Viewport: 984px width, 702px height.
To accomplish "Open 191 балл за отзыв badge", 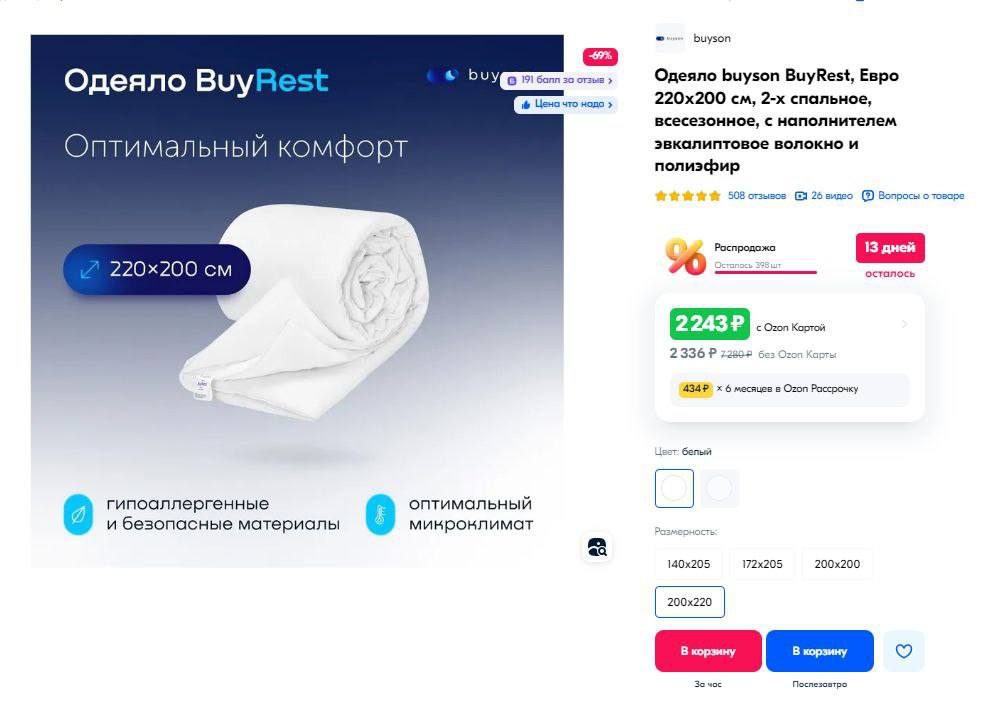I will pyautogui.click(x=559, y=80).
